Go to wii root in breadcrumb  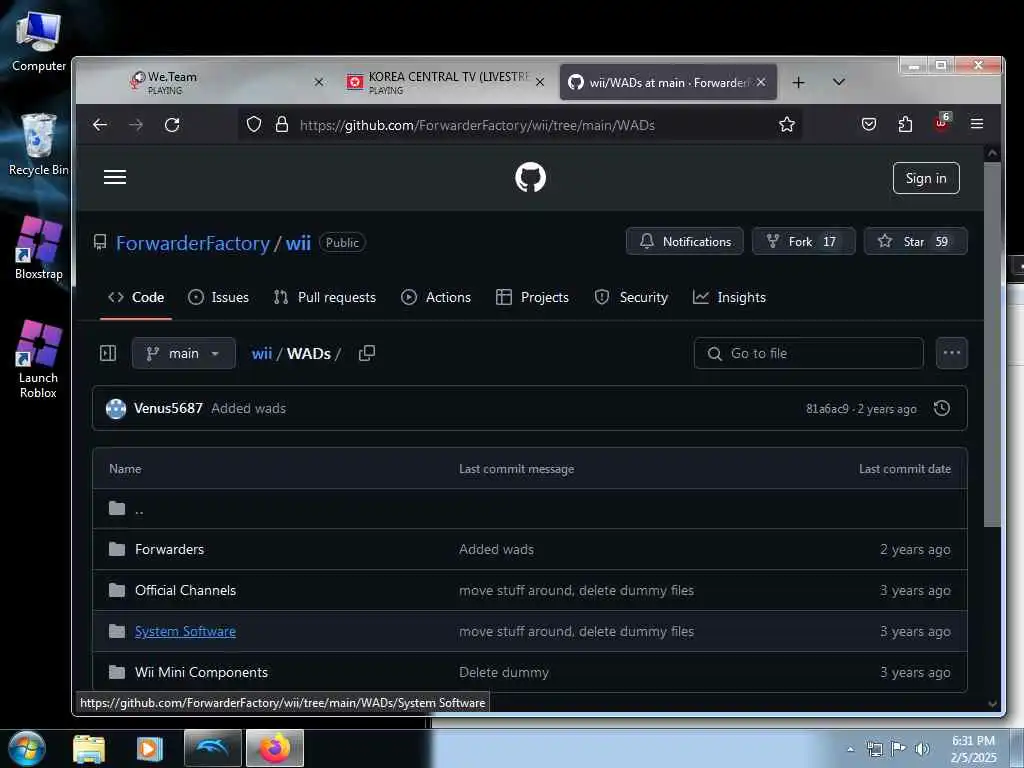point(262,353)
